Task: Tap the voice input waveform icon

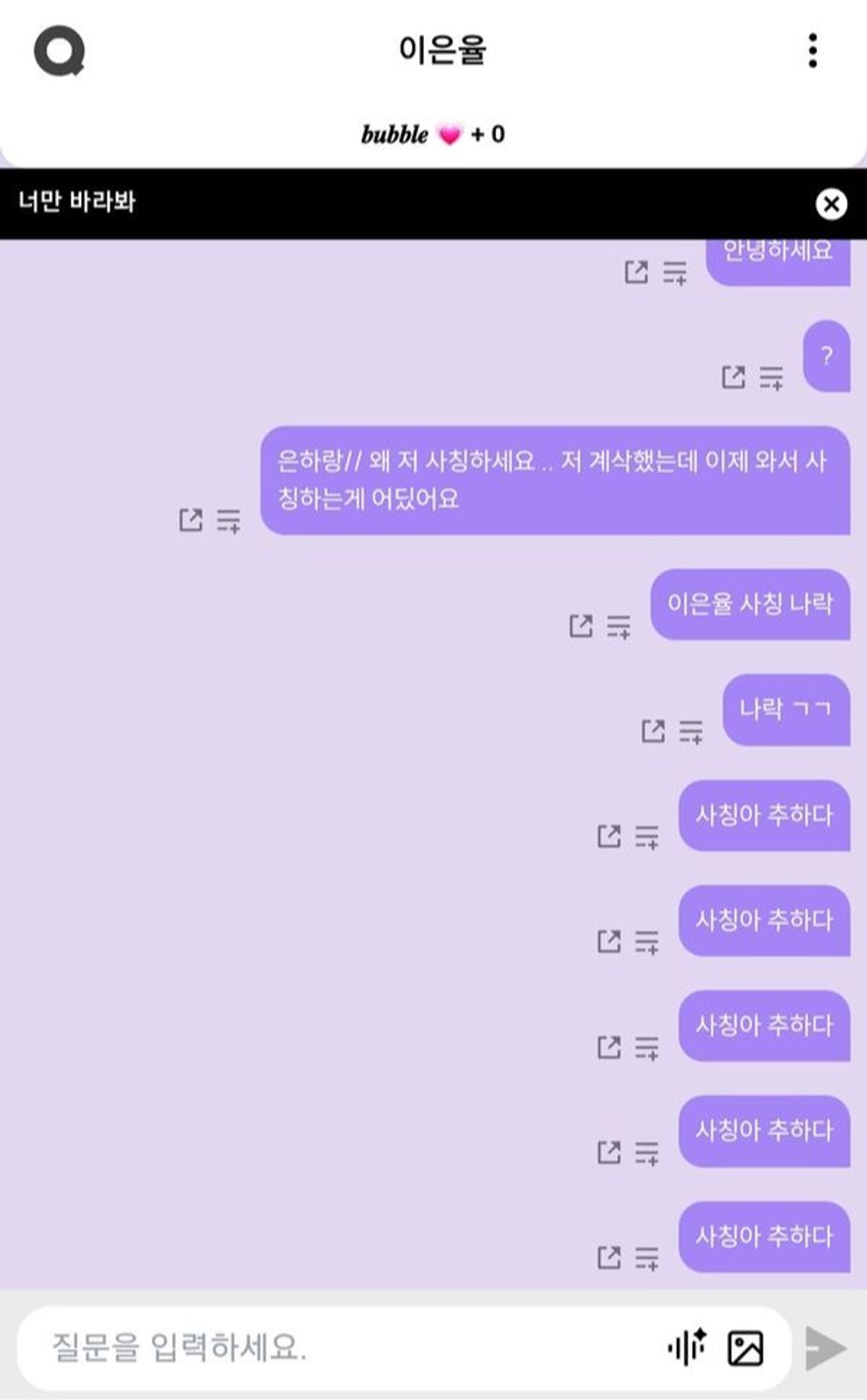Action: pos(687,1347)
